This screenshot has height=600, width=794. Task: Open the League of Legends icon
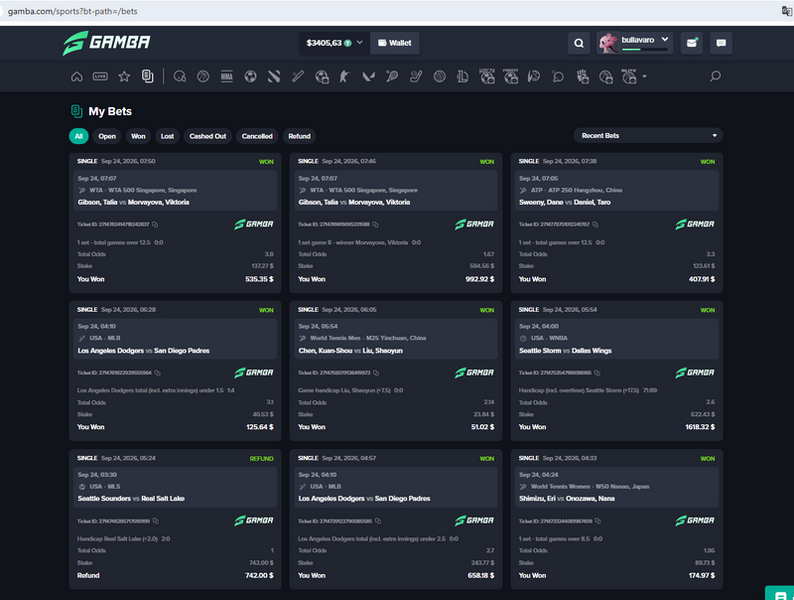462,76
